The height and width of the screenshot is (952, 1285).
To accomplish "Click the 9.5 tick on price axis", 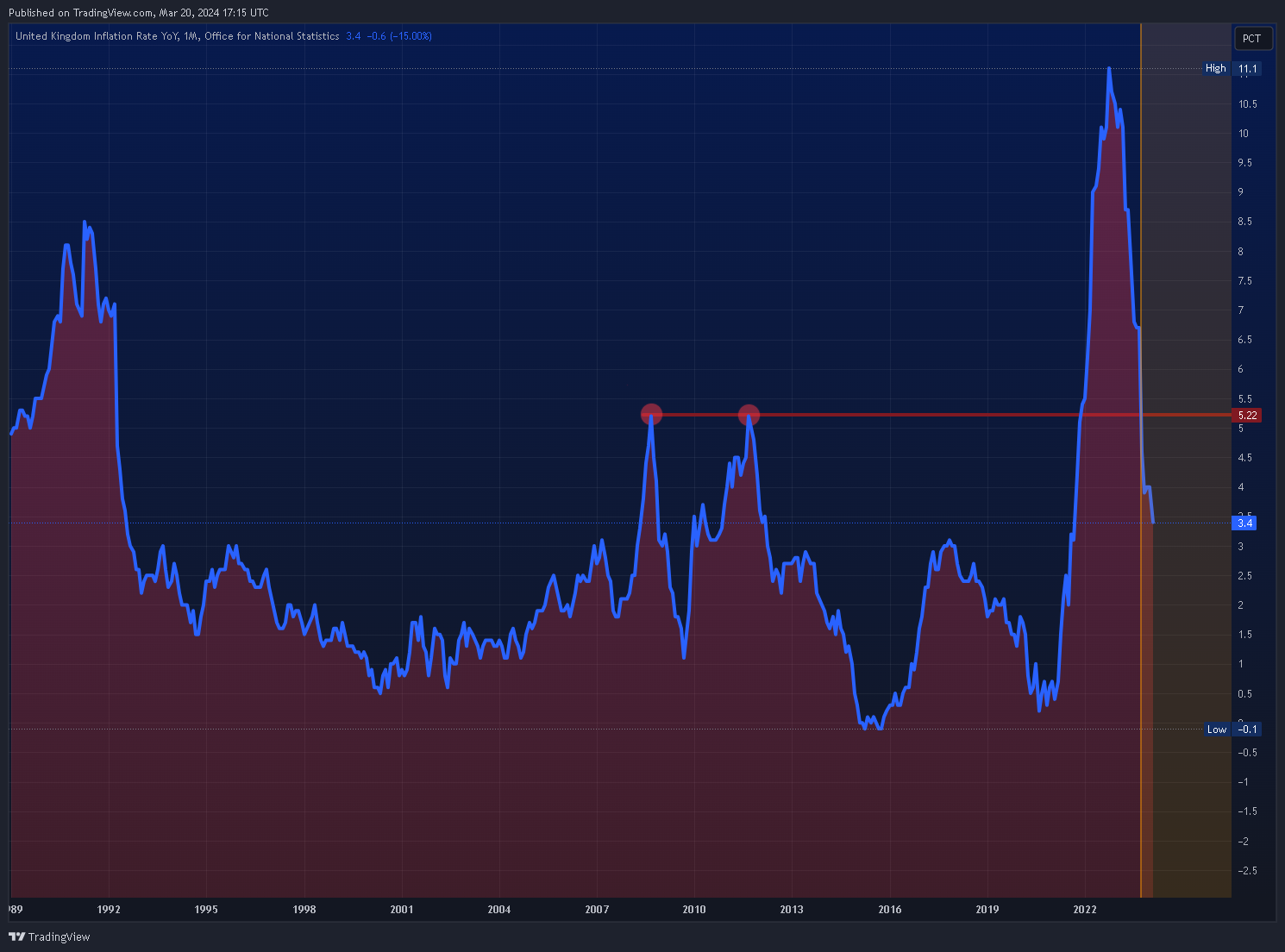I will tap(1246, 163).
